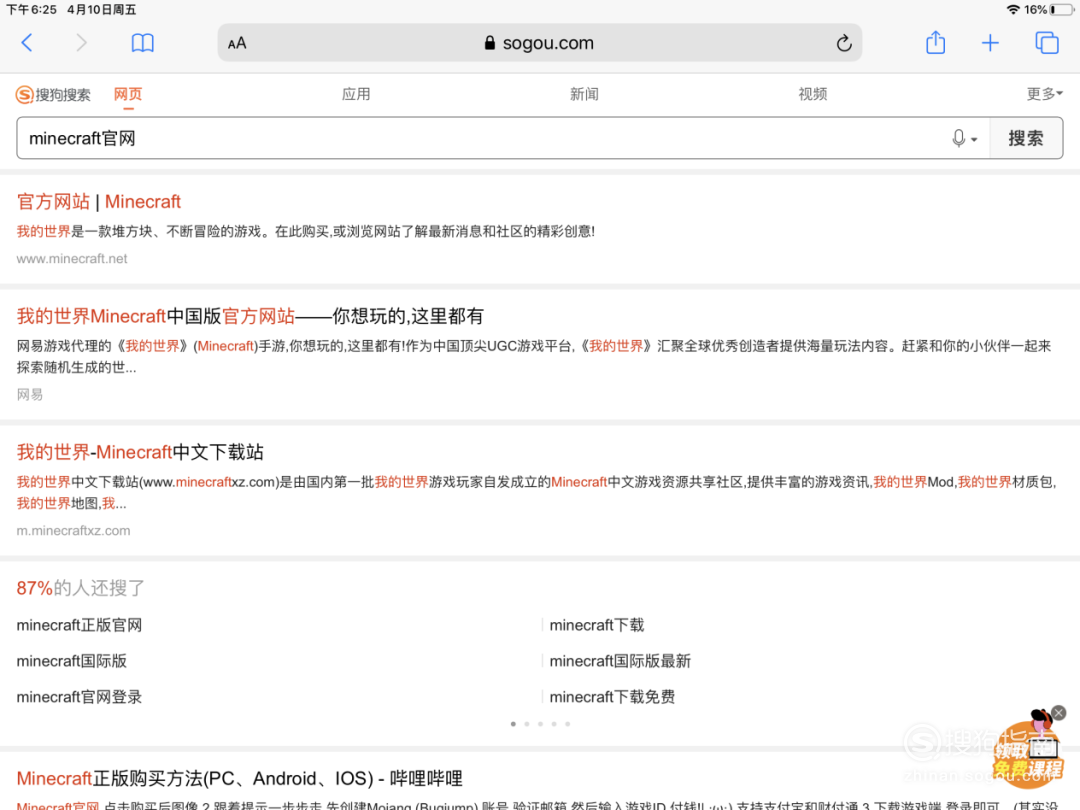The height and width of the screenshot is (810, 1080).
Task: Switch to the 网页 tab
Action: coord(128,94)
